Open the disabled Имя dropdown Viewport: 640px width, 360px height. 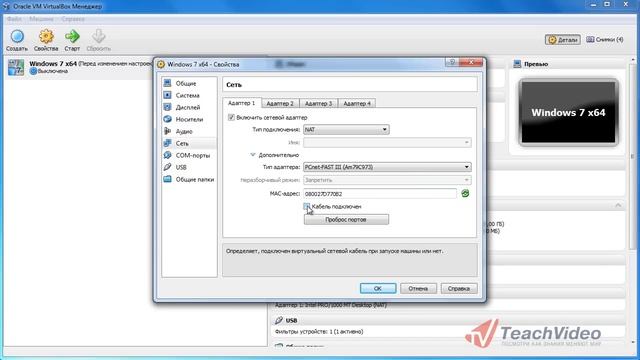[387, 142]
